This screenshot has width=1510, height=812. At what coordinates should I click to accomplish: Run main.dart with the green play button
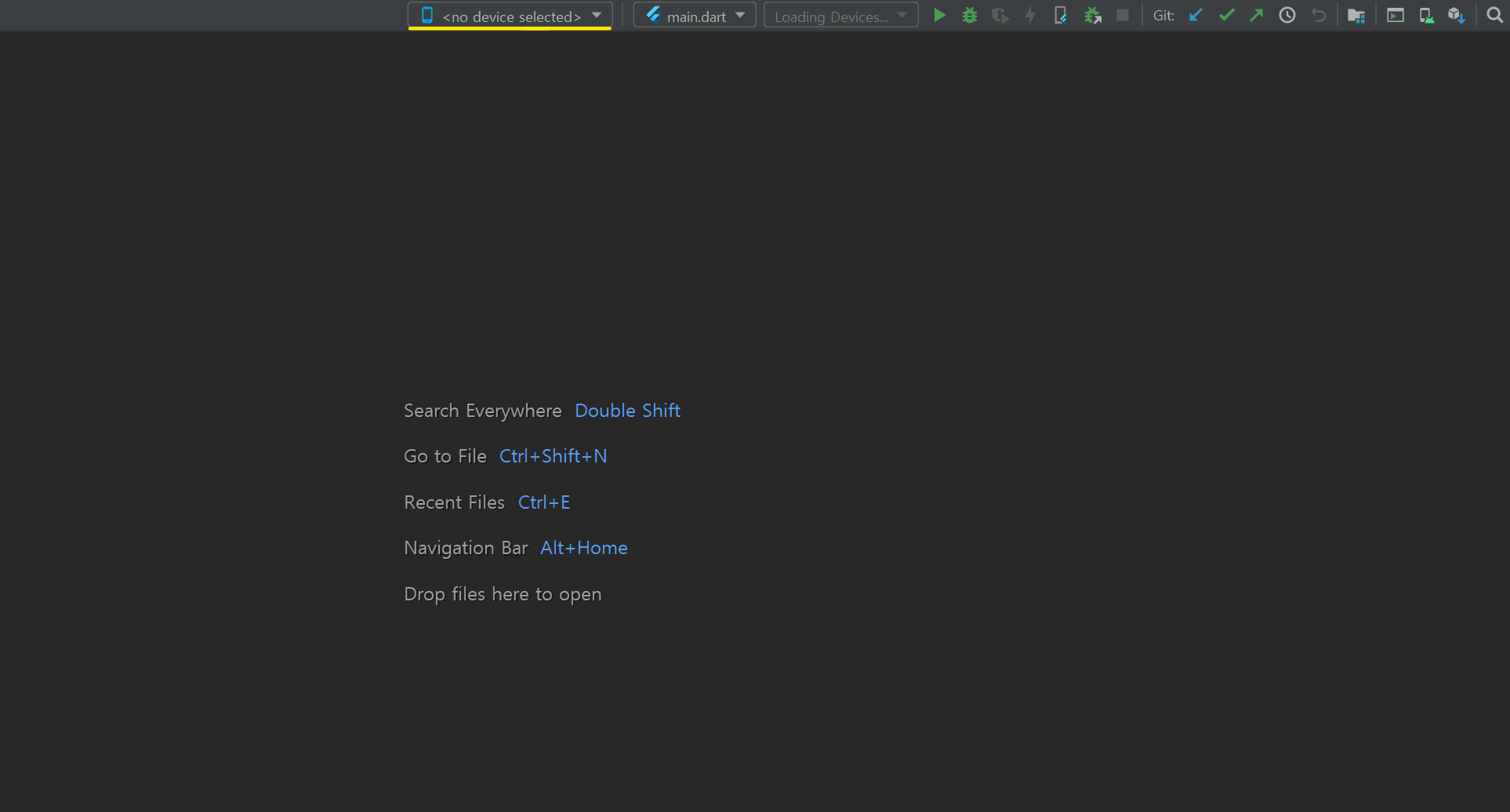click(939, 15)
